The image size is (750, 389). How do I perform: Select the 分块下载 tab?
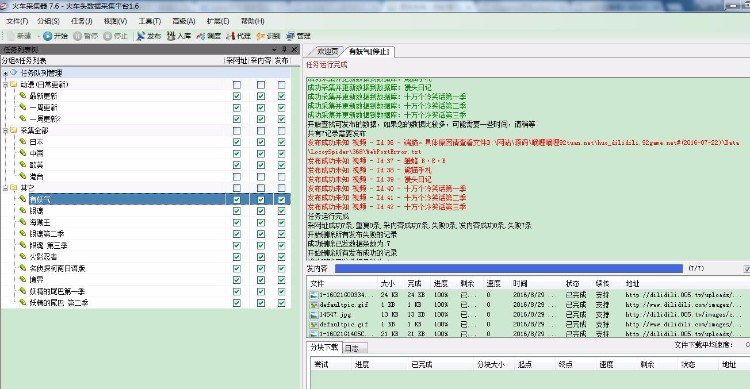pos(324,347)
